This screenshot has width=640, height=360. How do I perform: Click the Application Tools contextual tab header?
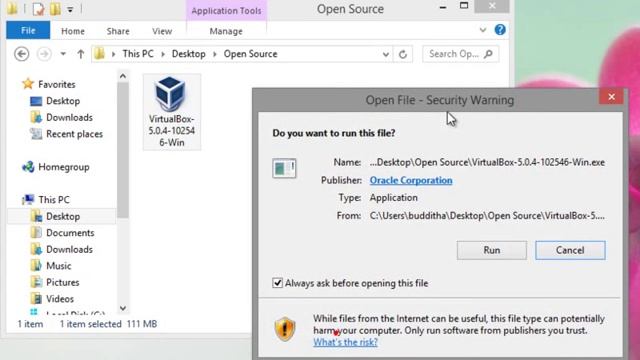(x=226, y=11)
